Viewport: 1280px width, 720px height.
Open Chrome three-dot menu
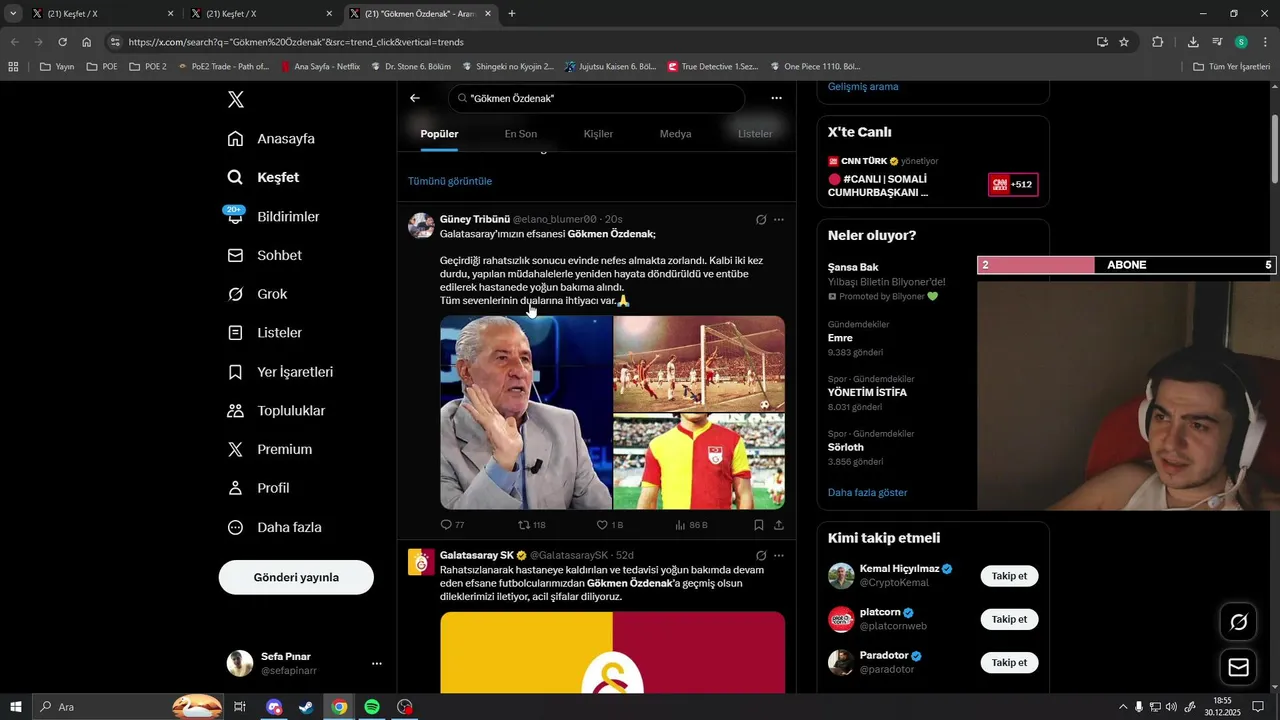tap(1265, 42)
